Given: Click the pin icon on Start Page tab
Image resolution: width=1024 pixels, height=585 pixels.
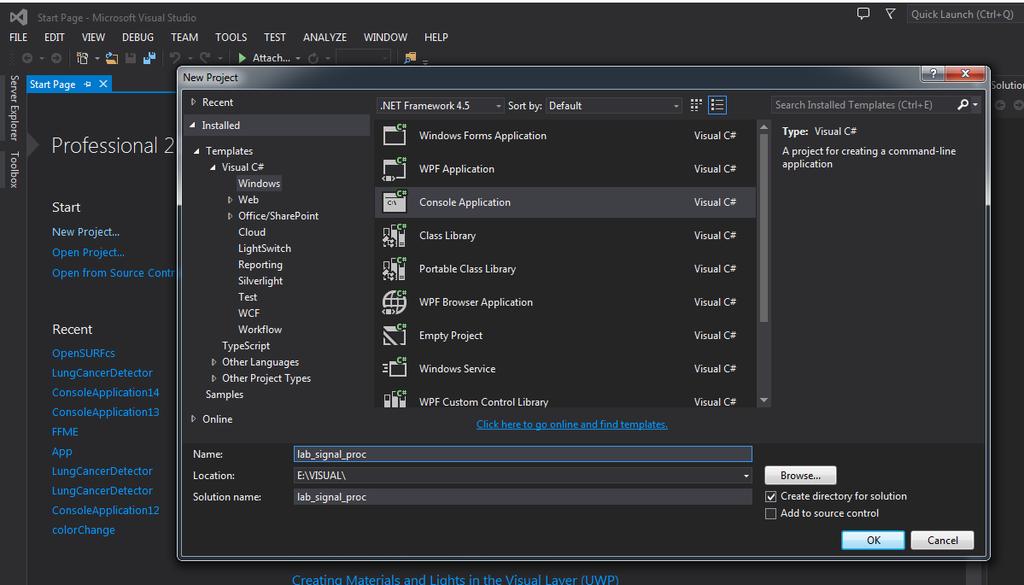Looking at the screenshot, I should click(x=88, y=84).
